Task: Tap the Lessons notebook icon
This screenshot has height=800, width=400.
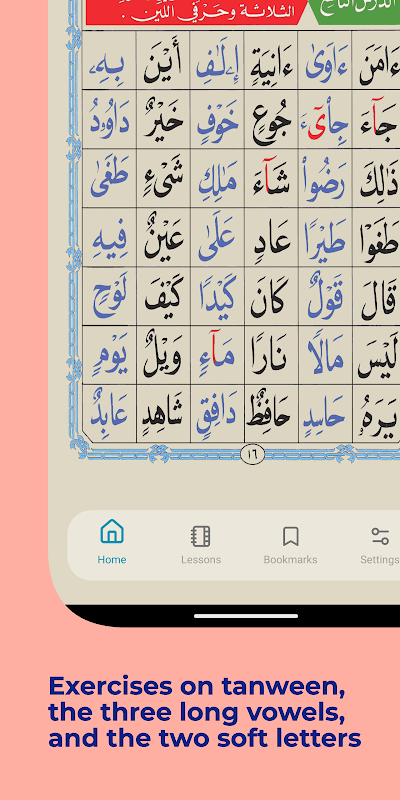Action: pyautogui.click(x=201, y=536)
